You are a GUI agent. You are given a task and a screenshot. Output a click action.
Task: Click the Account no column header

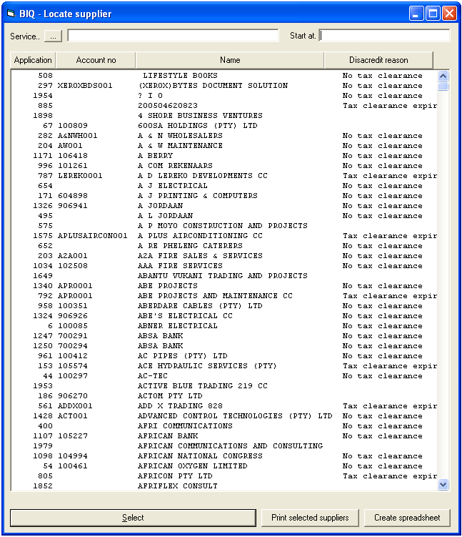[x=96, y=60]
